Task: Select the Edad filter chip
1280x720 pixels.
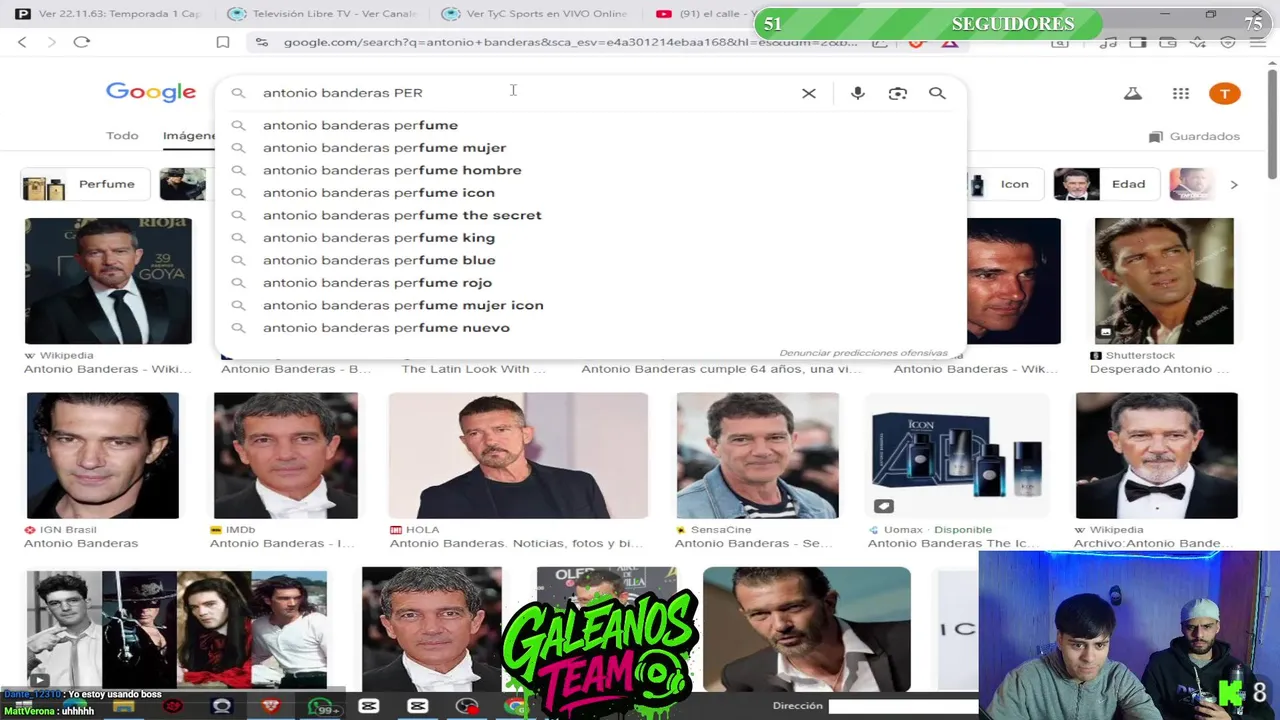Action: [1107, 184]
